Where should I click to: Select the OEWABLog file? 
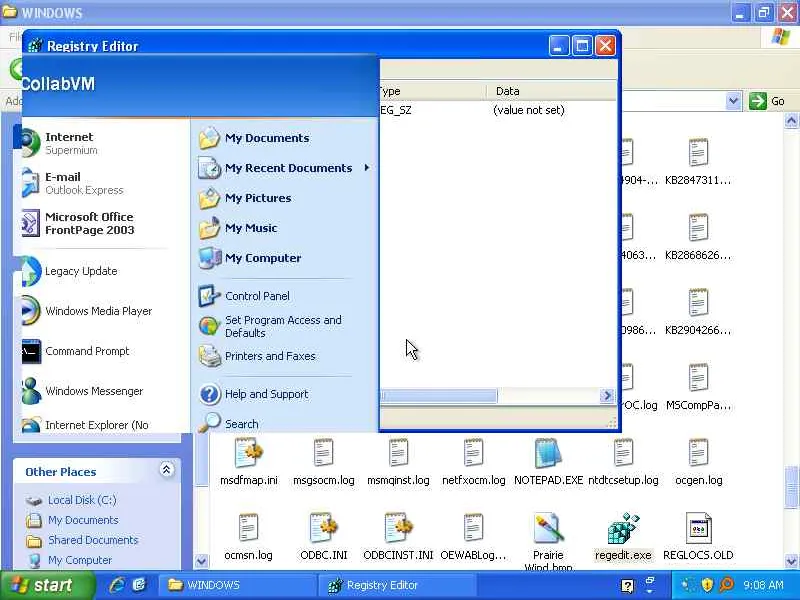pyautogui.click(x=473, y=536)
